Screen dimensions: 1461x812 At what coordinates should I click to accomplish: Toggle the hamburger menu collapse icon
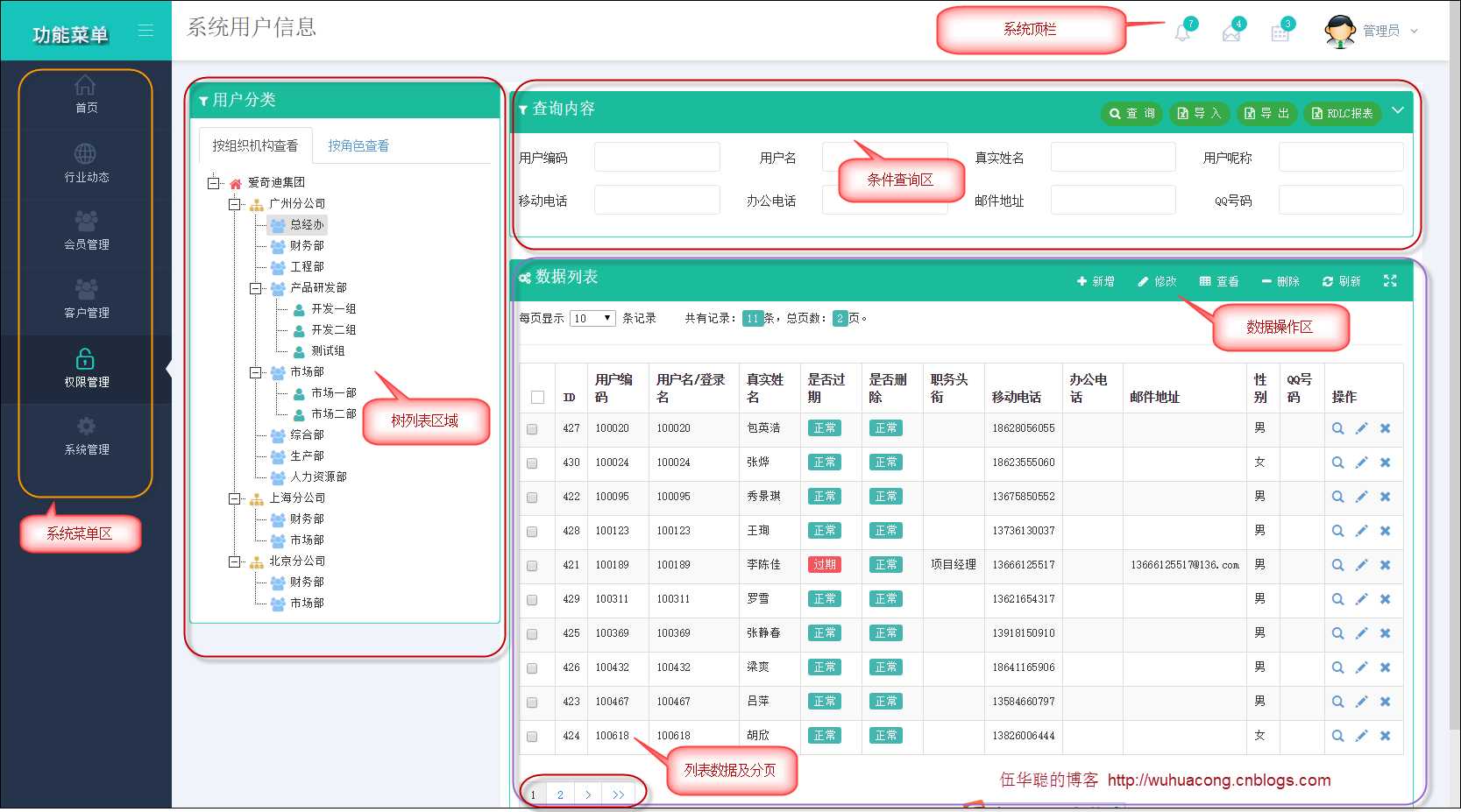(145, 31)
